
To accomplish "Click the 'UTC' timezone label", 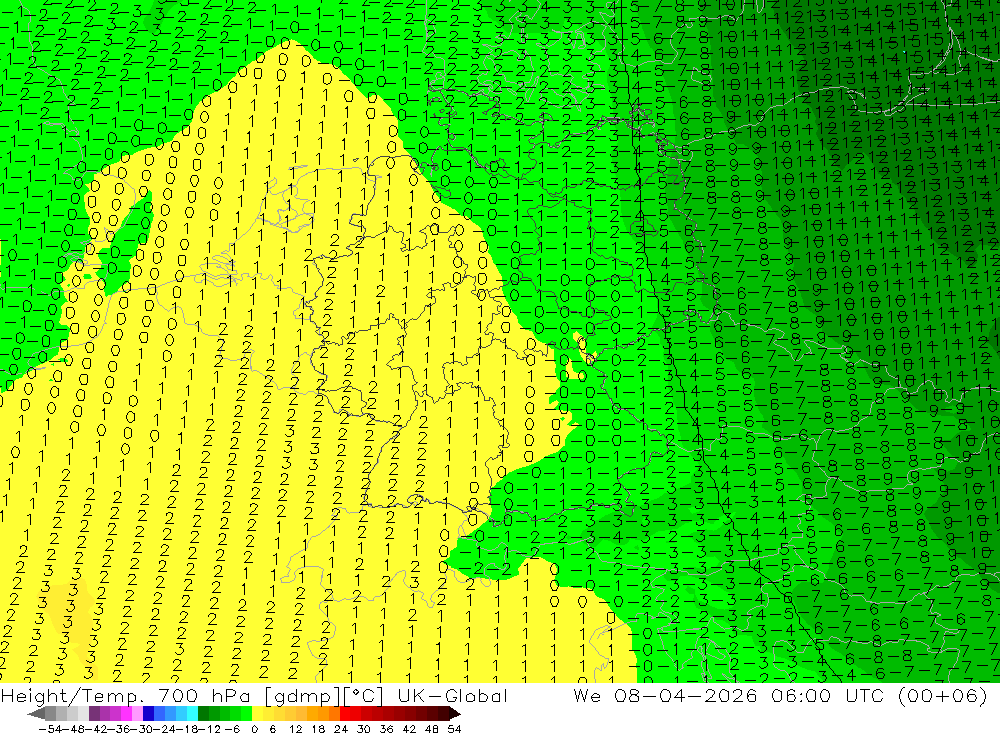I will click(x=866, y=695).
